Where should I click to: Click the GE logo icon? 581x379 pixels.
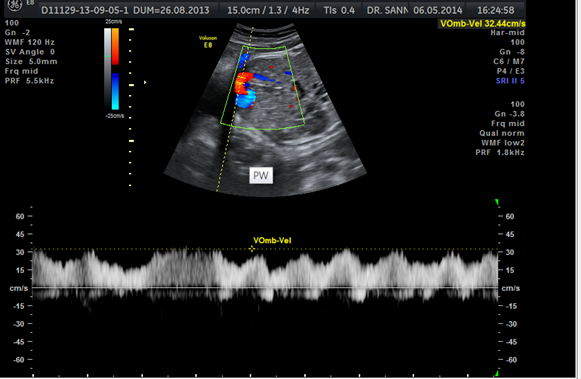15,5
